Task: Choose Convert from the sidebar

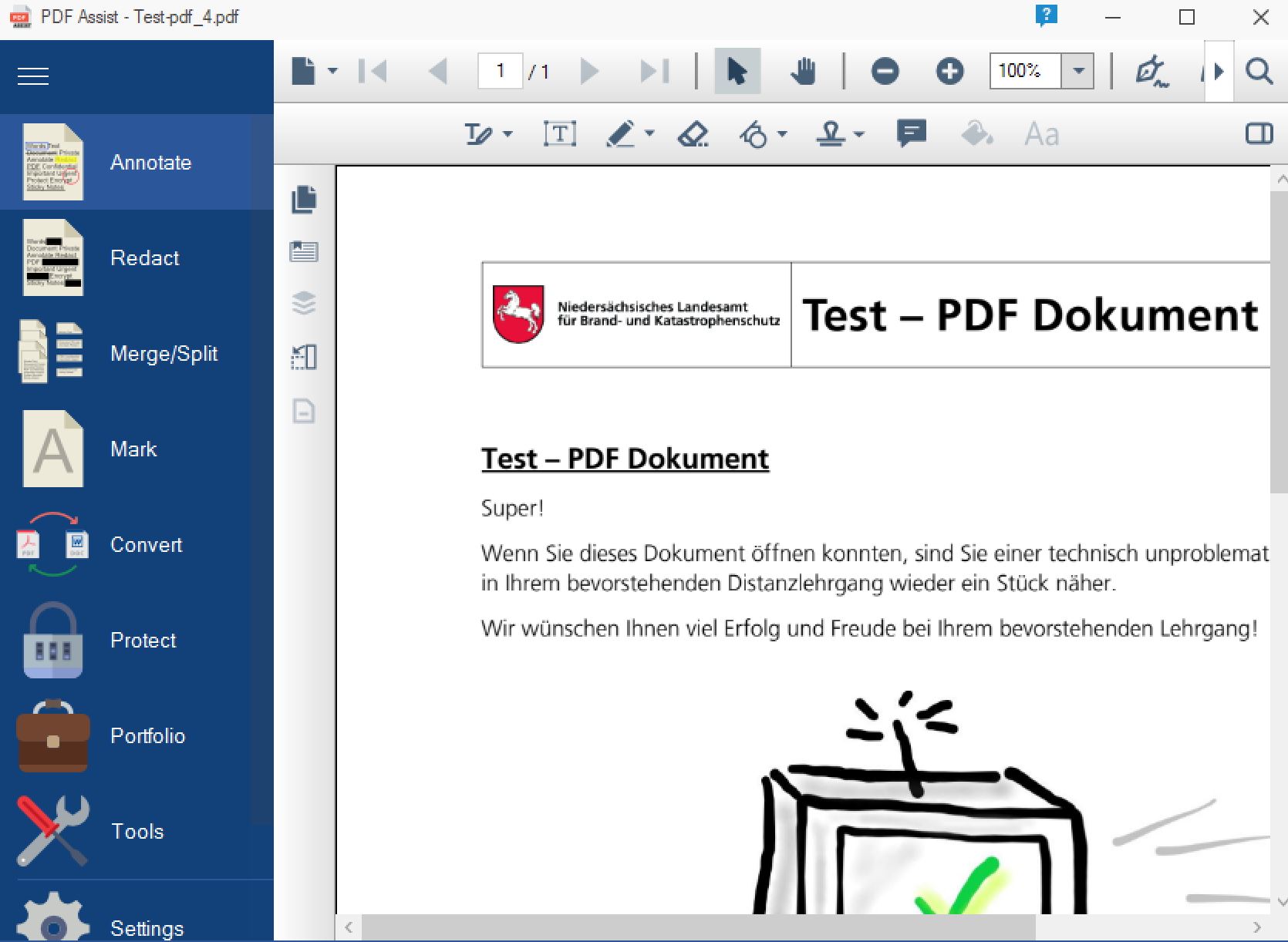Action: (x=137, y=544)
